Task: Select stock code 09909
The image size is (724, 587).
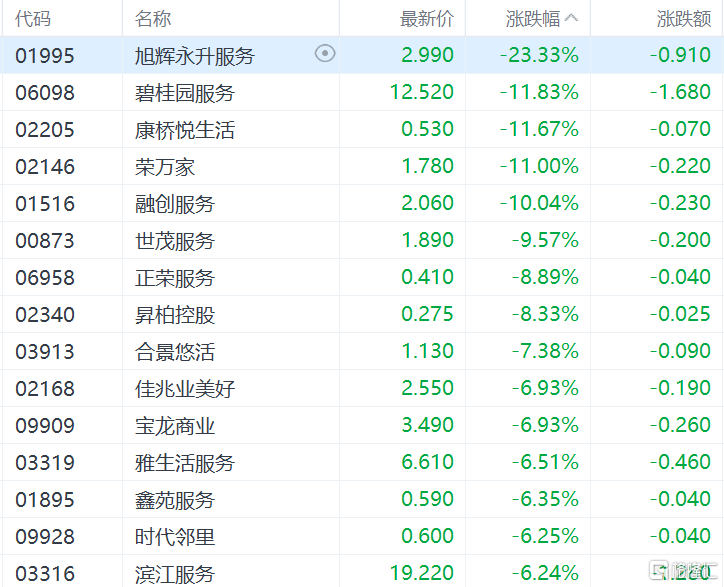Action: click(x=45, y=425)
